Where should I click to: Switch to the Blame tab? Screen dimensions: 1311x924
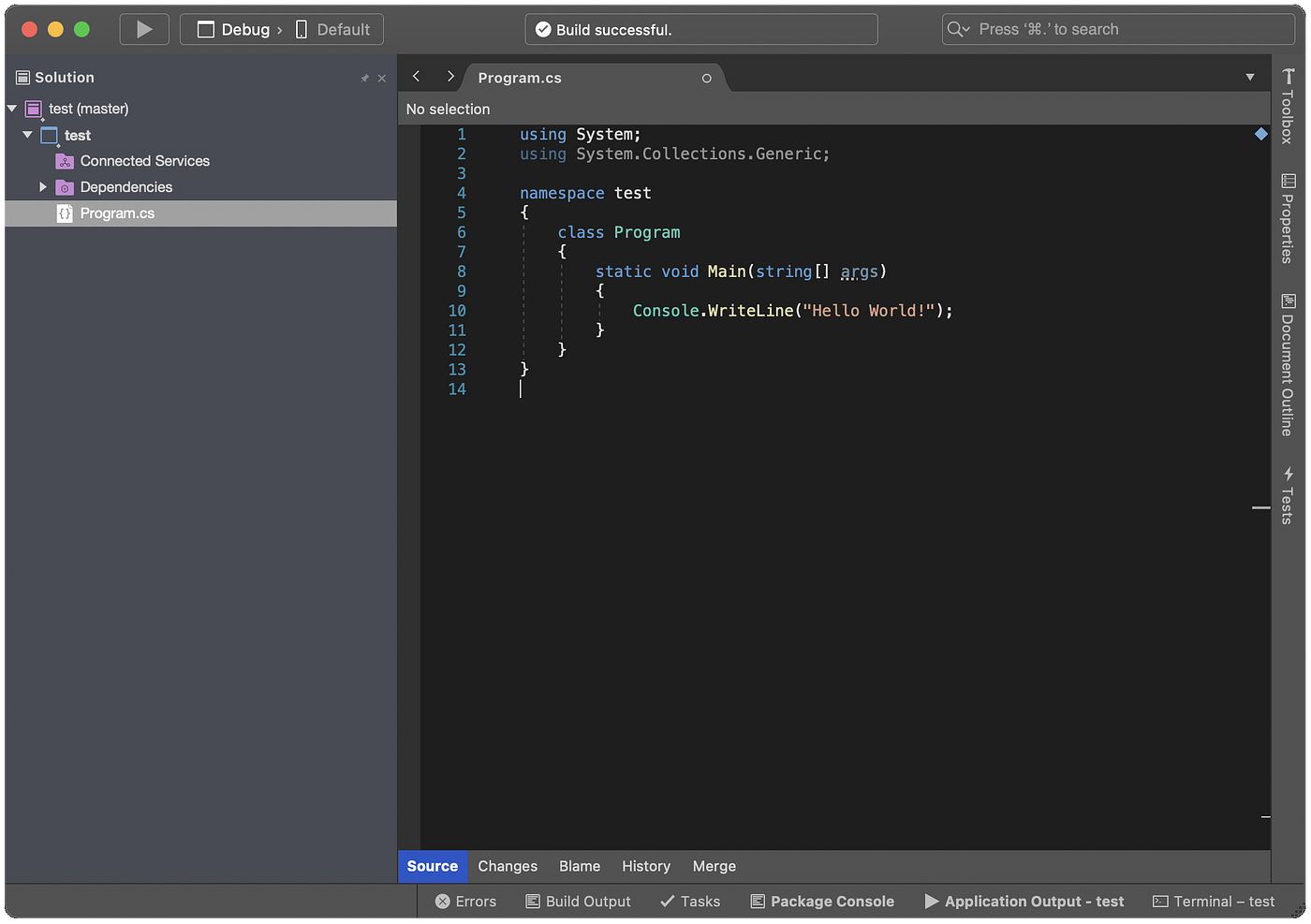coord(580,867)
